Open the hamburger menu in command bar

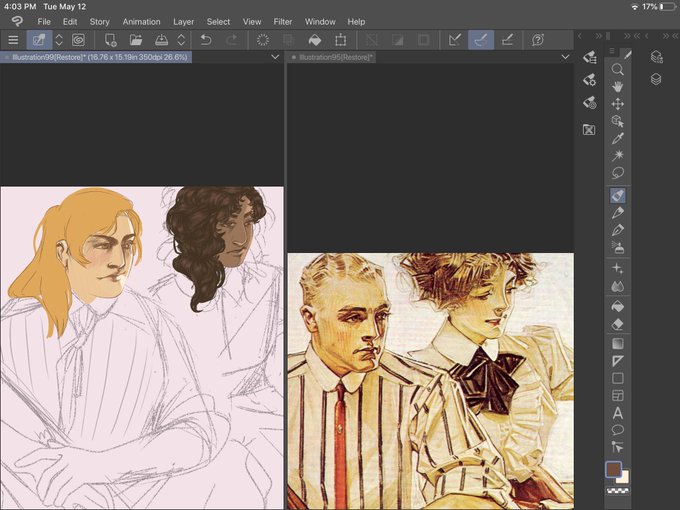pyautogui.click(x=13, y=40)
